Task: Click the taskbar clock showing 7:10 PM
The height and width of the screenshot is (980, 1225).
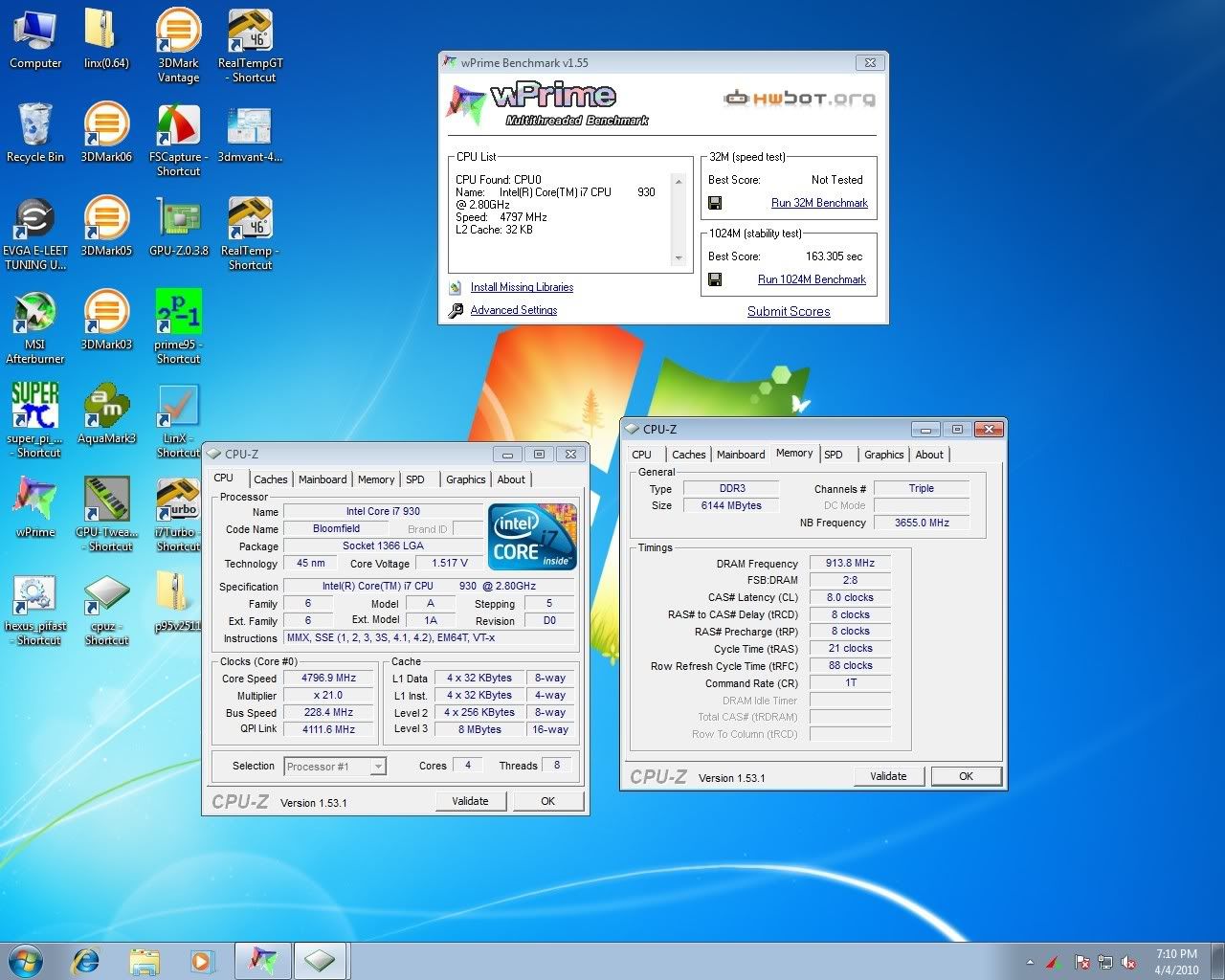Action: [1176, 961]
